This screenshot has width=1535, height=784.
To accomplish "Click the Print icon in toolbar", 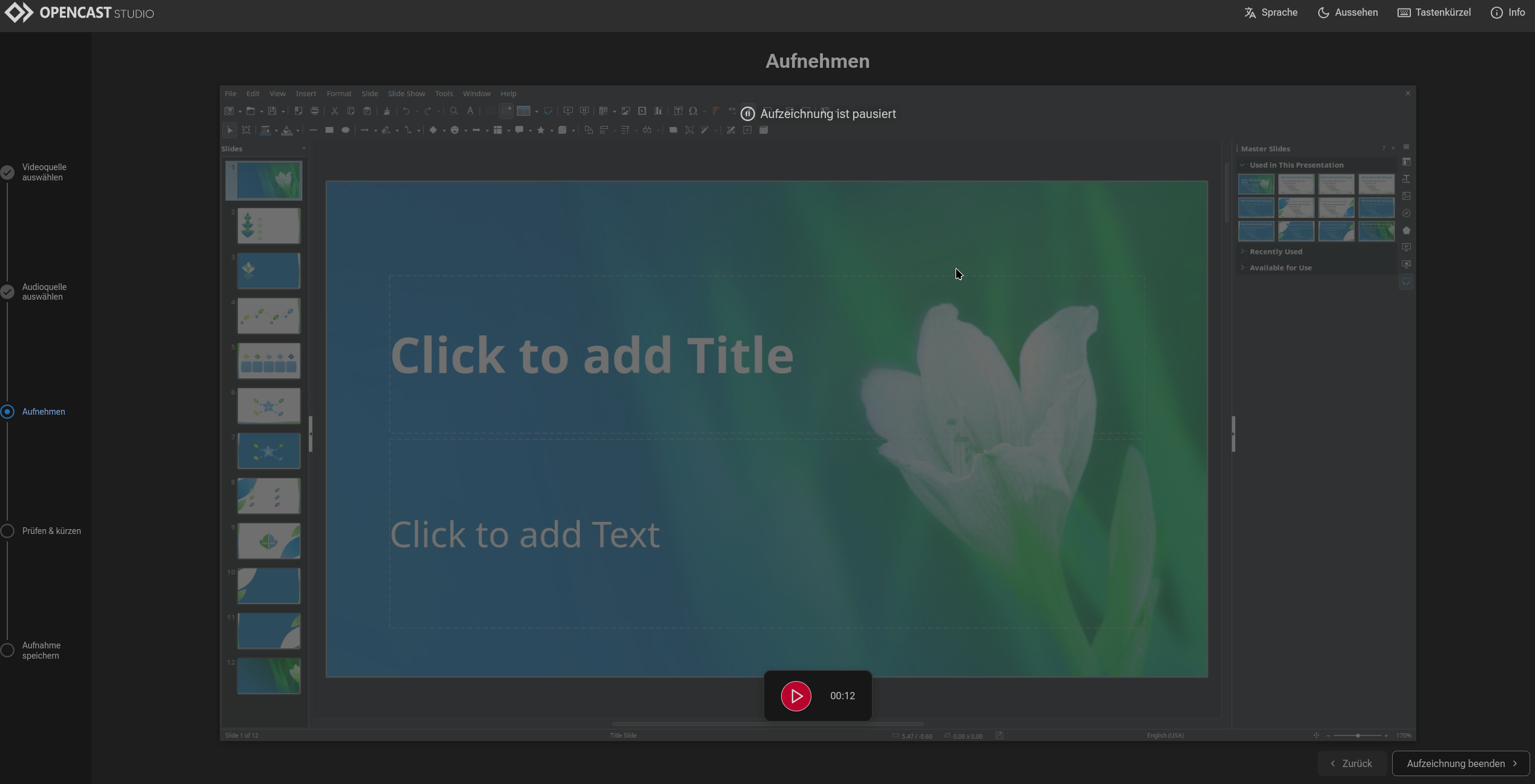I will (314, 111).
